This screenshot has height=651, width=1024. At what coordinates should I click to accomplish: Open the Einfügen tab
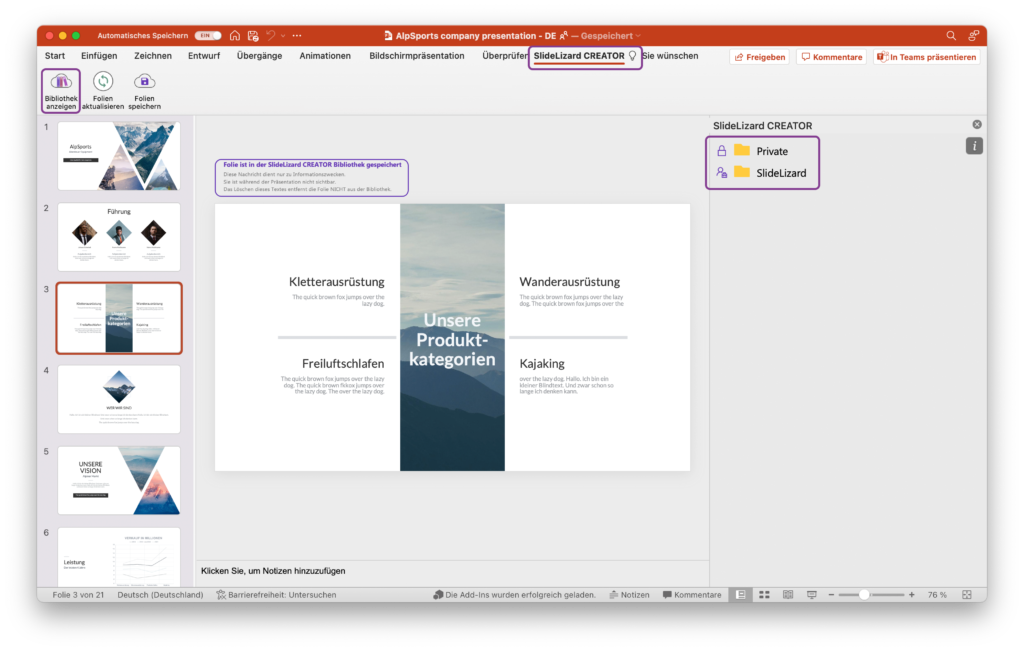pyautogui.click(x=99, y=56)
